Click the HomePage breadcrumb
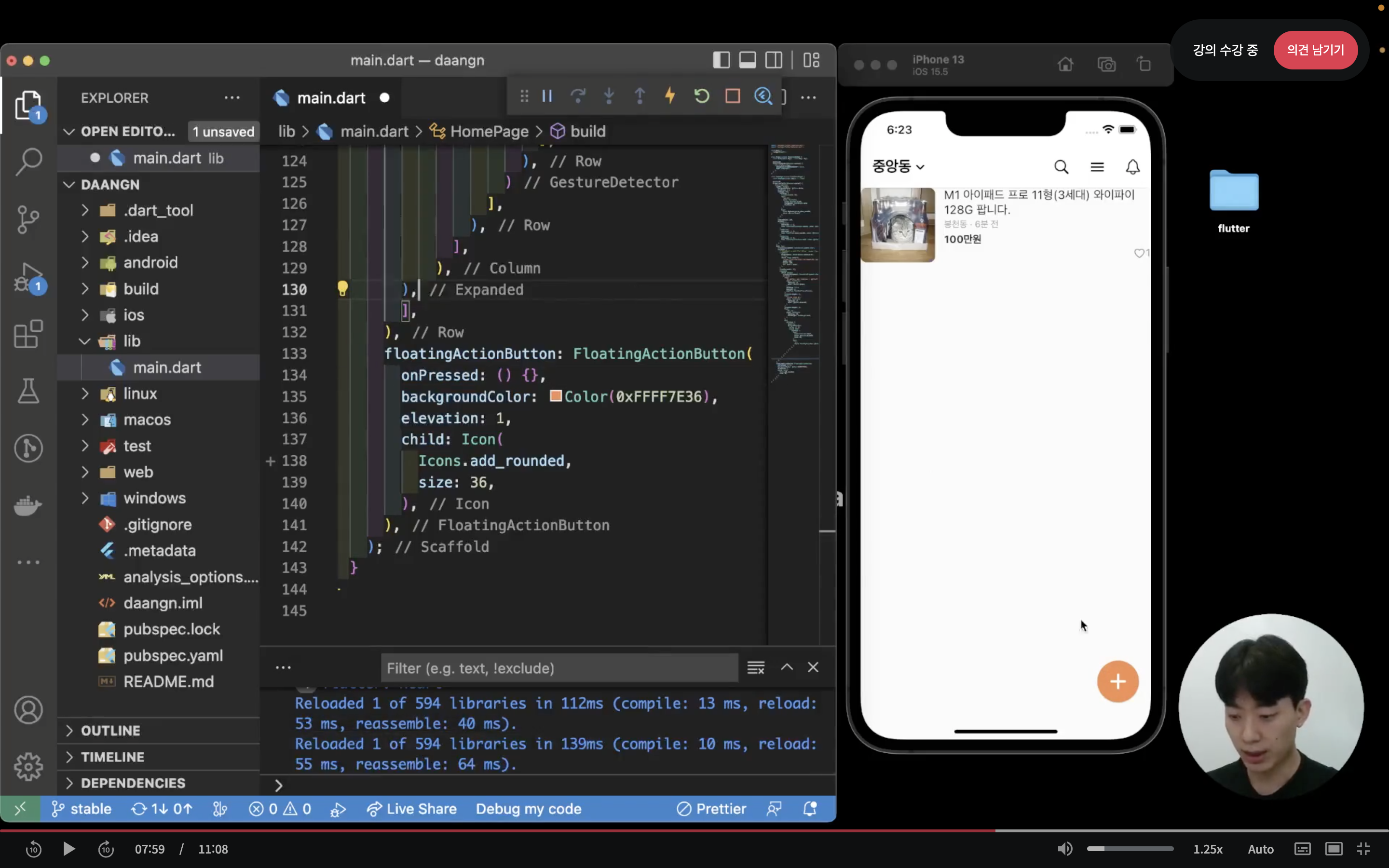Image resolution: width=1389 pixels, height=868 pixels. (x=479, y=132)
